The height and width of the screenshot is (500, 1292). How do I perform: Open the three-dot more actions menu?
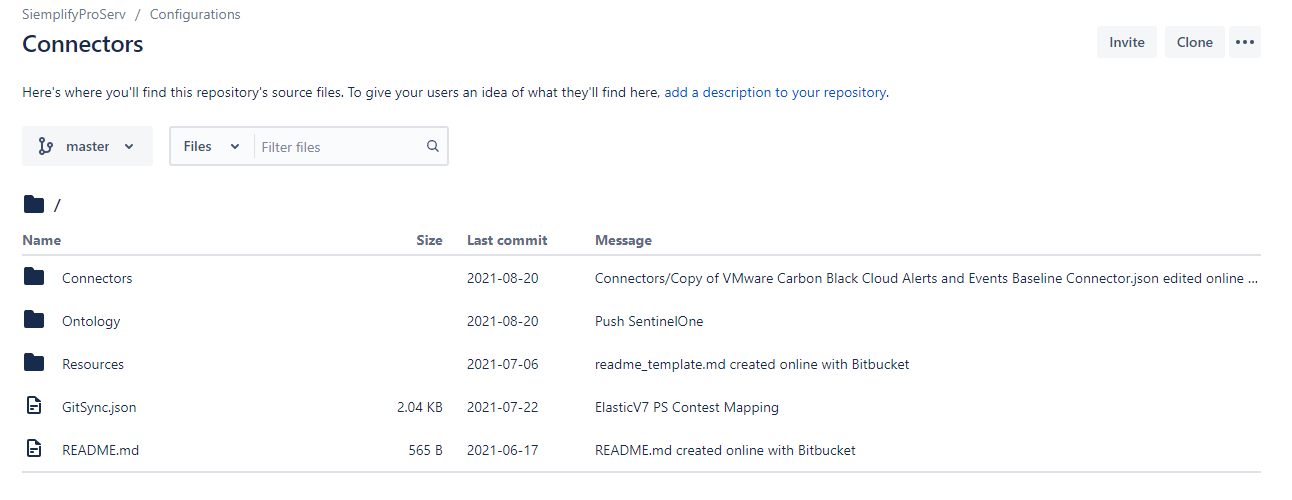click(x=1244, y=42)
